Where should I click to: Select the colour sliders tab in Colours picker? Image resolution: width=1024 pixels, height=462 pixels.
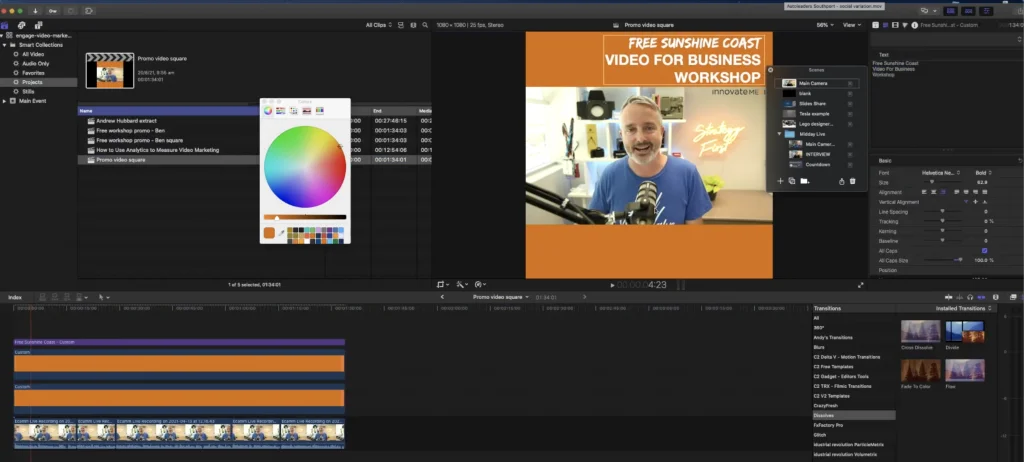pyautogui.click(x=280, y=110)
